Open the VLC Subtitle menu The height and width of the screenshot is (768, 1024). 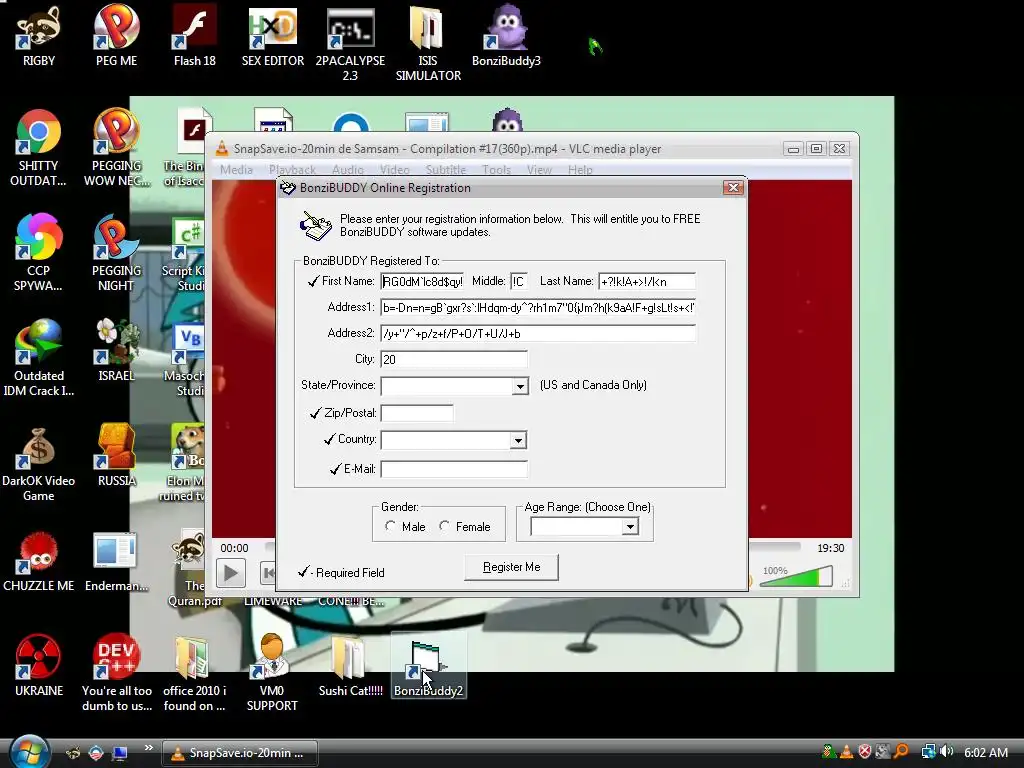coord(446,170)
